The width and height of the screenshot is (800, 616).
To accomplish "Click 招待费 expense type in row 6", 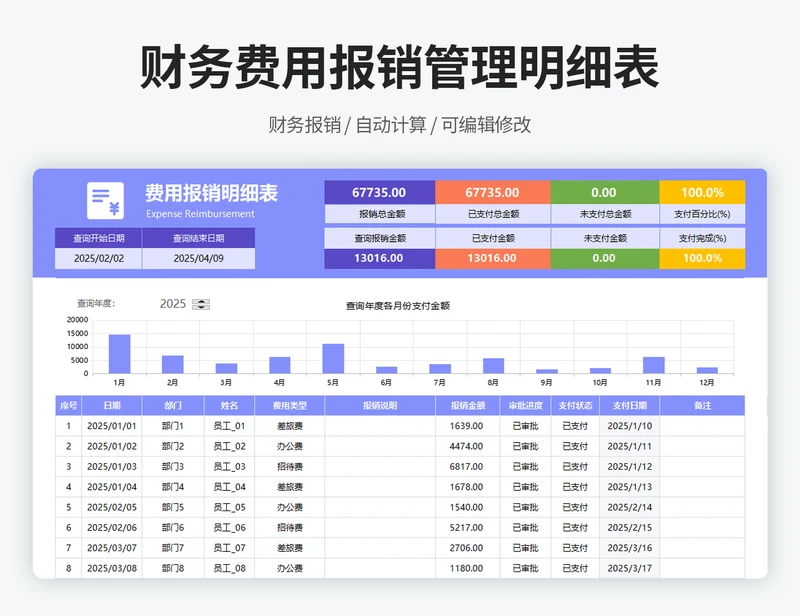I will coord(289,528).
